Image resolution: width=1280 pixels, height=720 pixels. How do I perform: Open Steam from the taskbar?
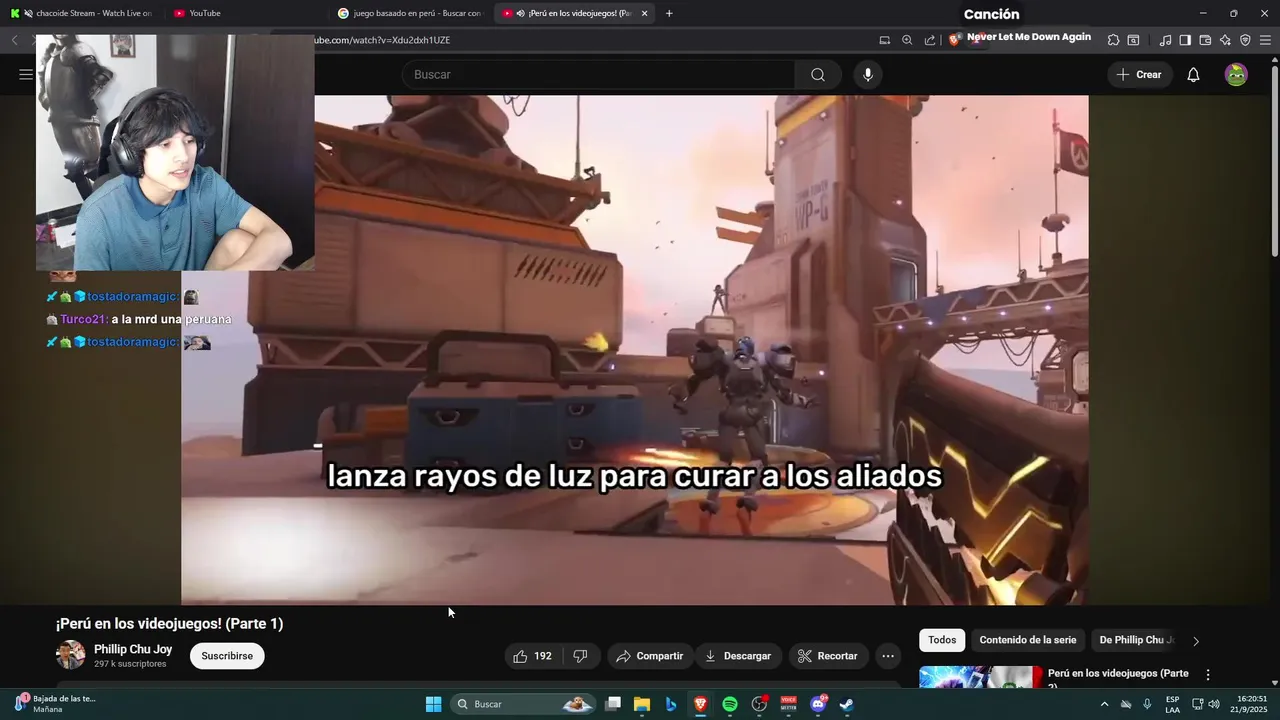846,704
